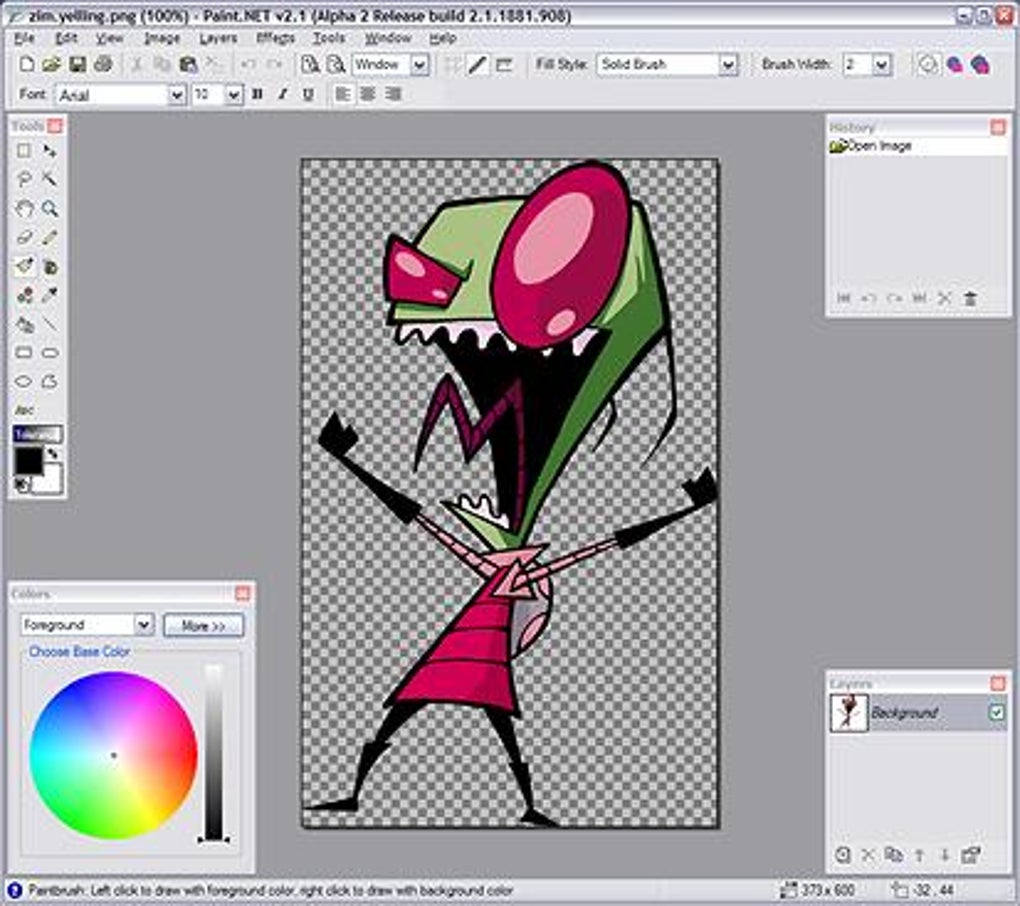Viewport: 1020px width, 906px height.
Task: Choose the Magic Wand tool
Action: 49,180
